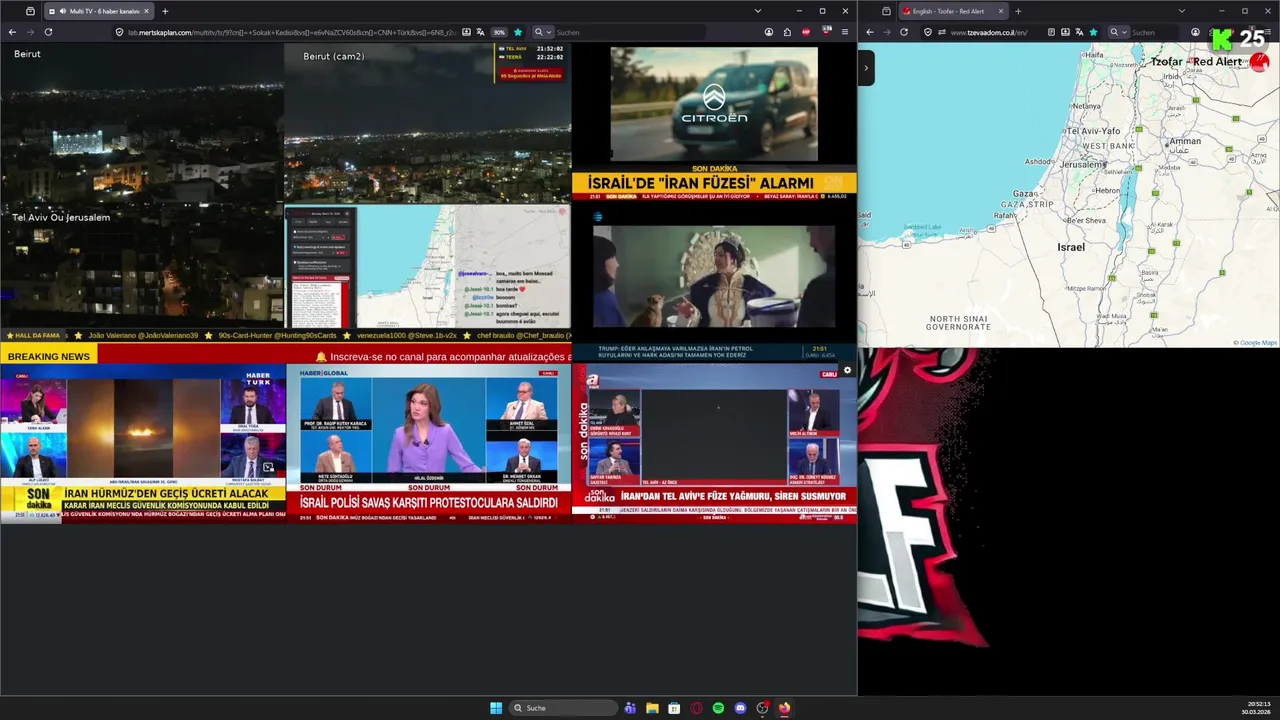Open account icon in Red Alert window

click(x=1195, y=32)
